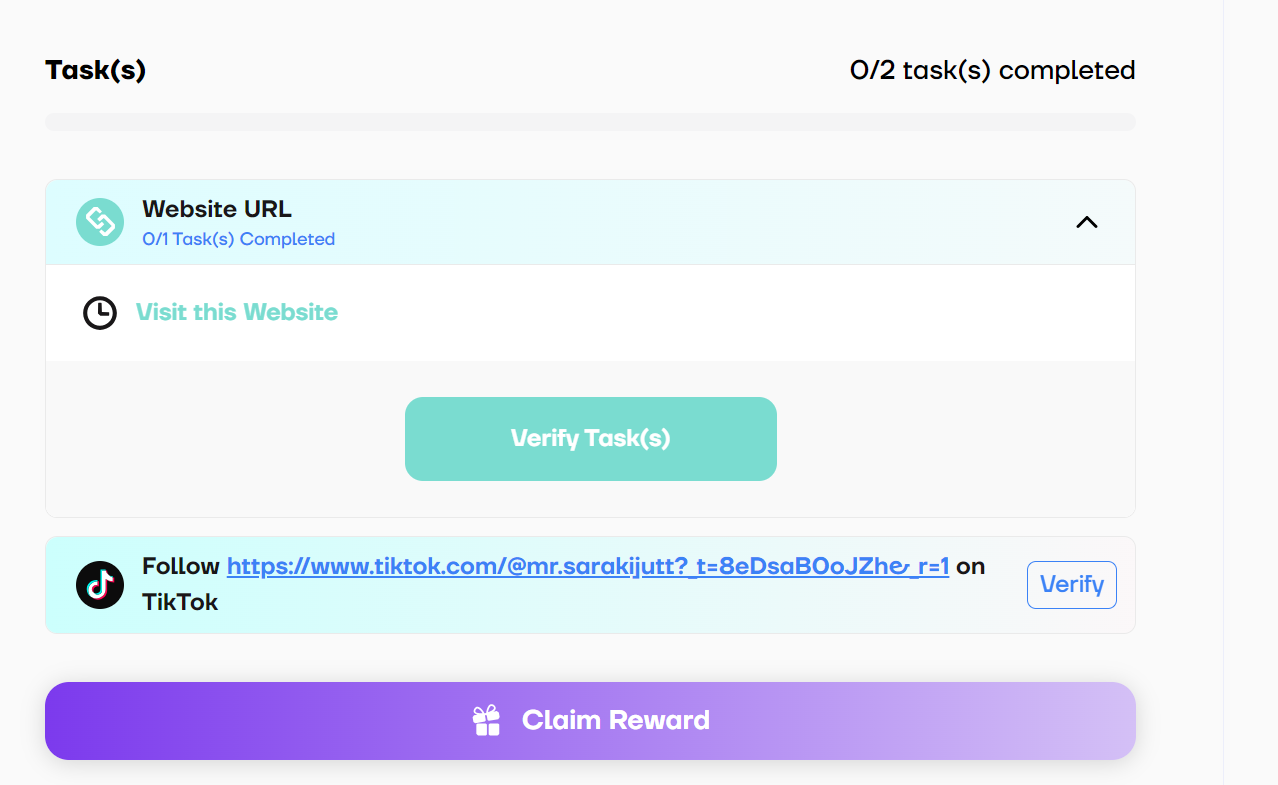Click the Website URL section header

coord(590,222)
